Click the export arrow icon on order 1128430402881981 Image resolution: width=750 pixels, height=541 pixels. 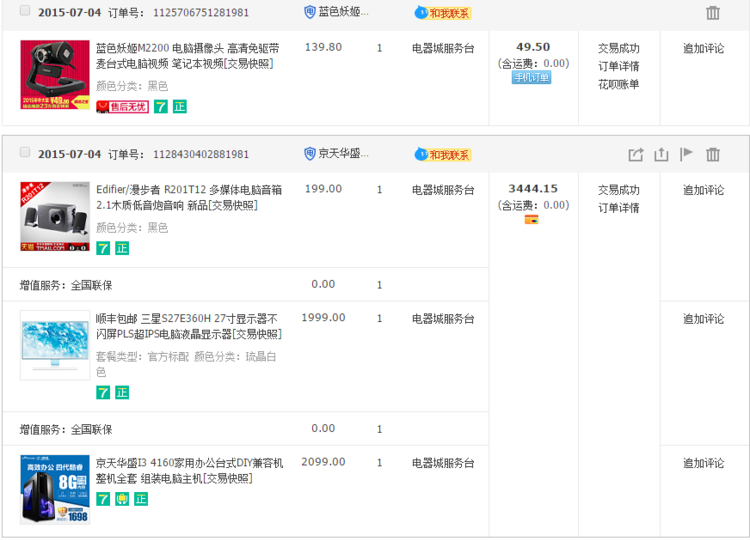pyautogui.click(x=636, y=155)
